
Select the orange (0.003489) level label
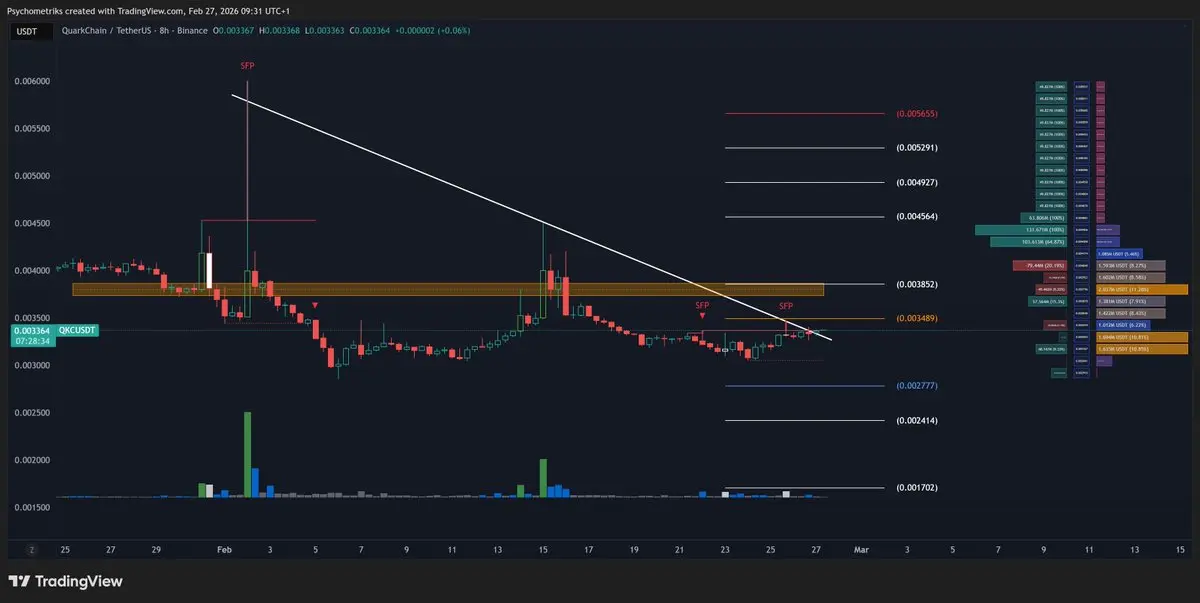click(916, 319)
